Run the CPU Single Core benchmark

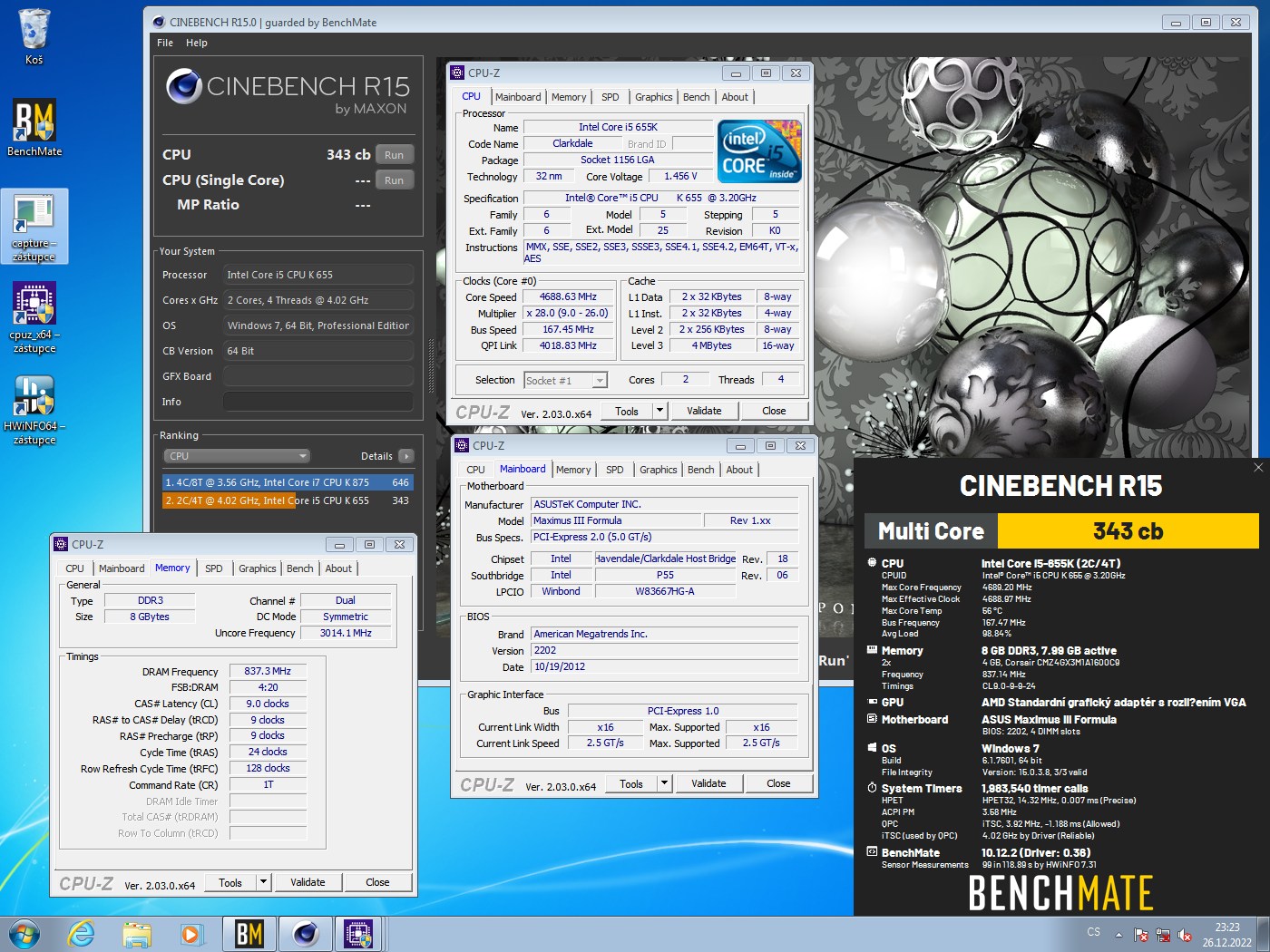coord(394,180)
